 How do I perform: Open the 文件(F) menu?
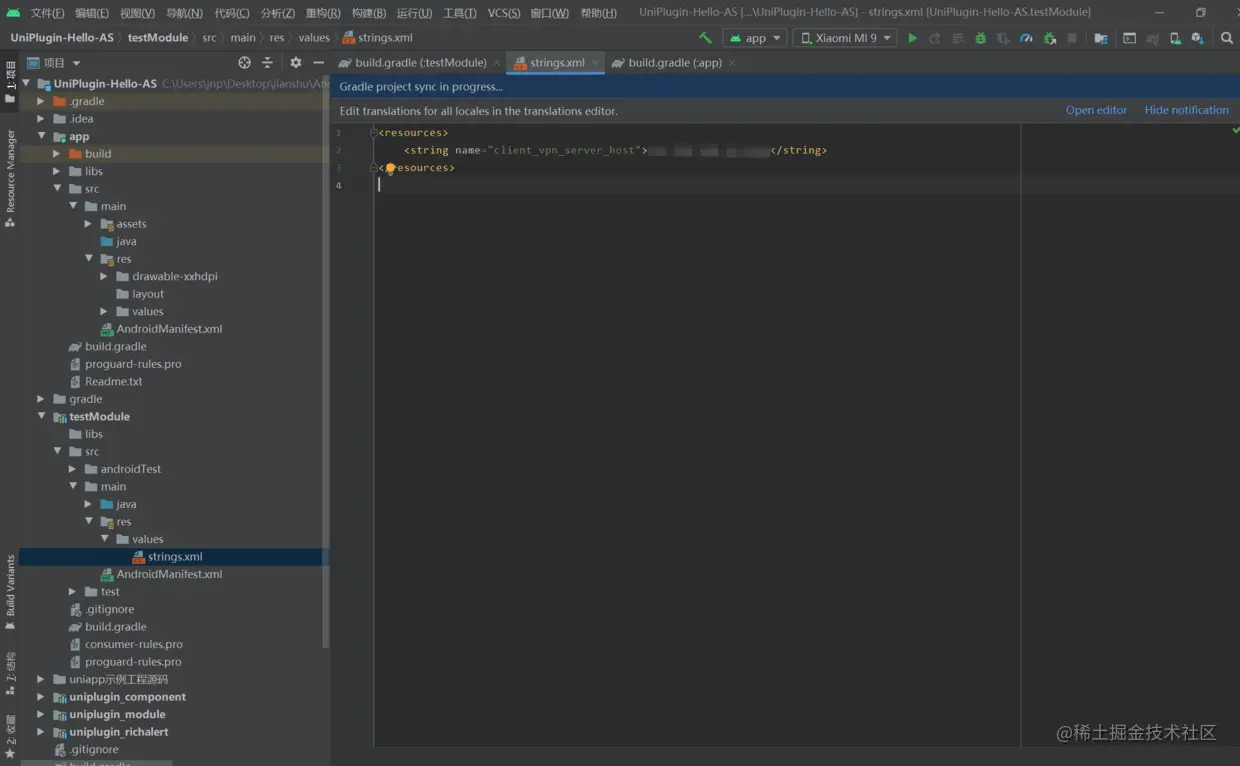tap(47, 13)
